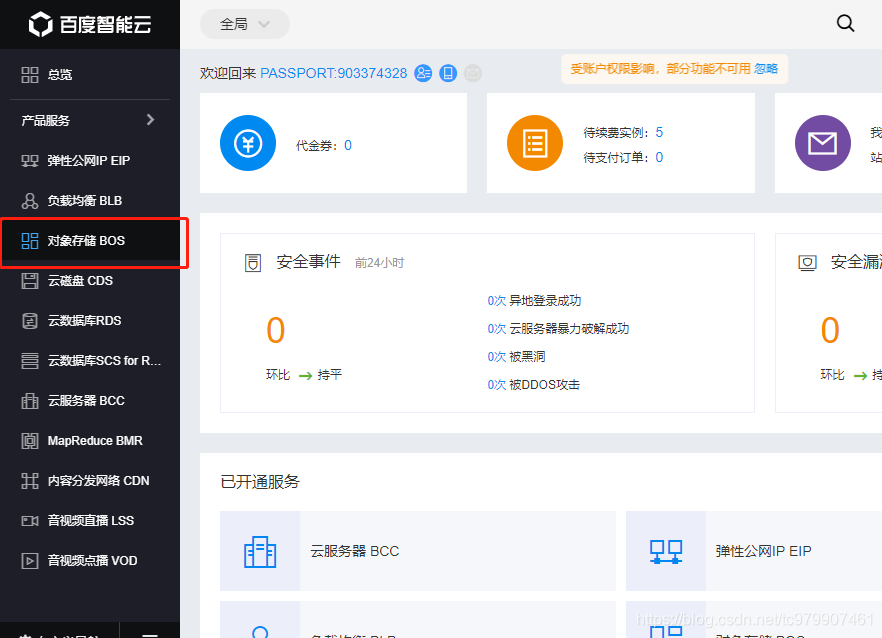Open the 弹性公网IP EIP service card

754,551
